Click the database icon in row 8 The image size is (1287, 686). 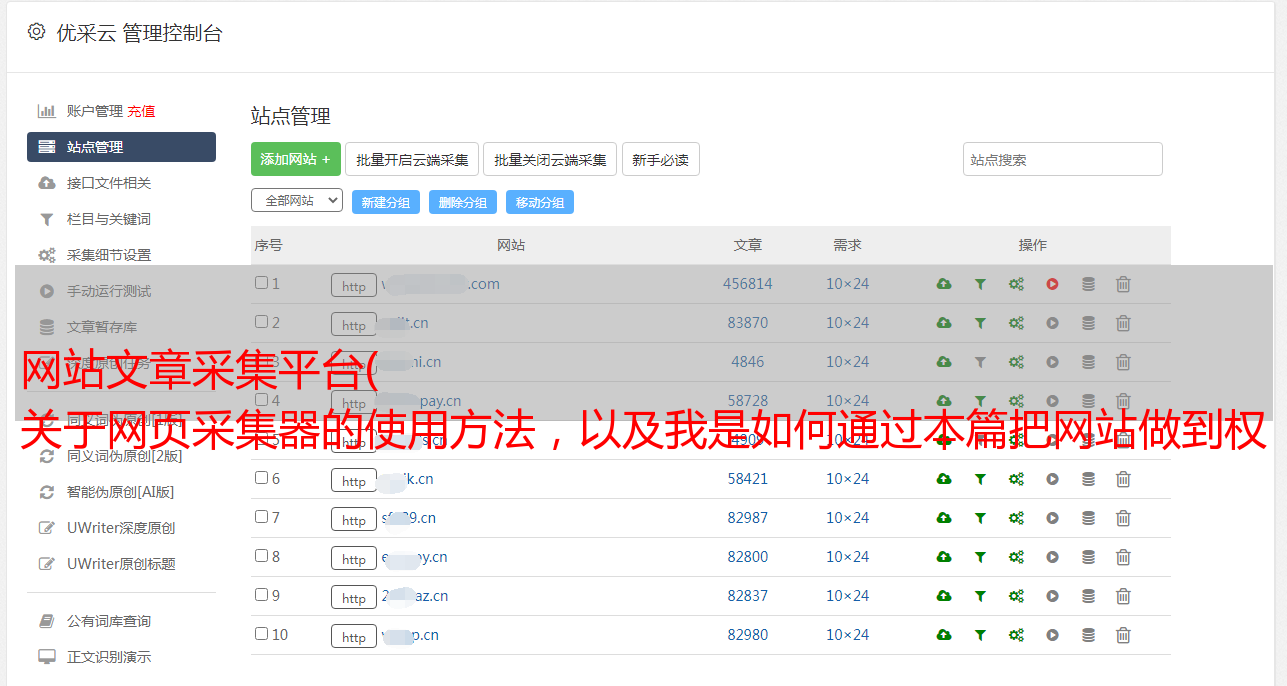click(x=1088, y=557)
